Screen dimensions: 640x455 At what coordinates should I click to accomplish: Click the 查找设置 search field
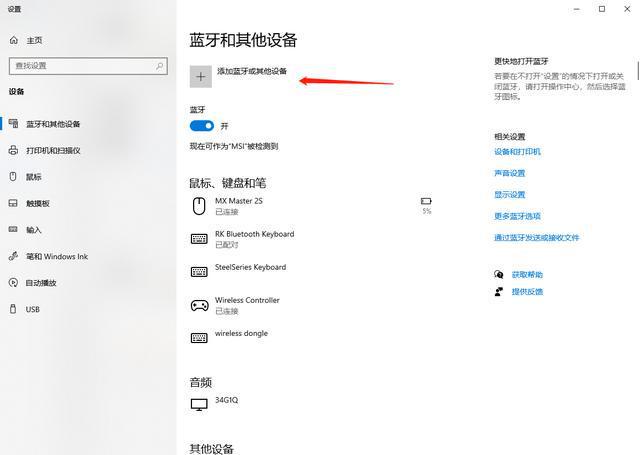[88, 66]
